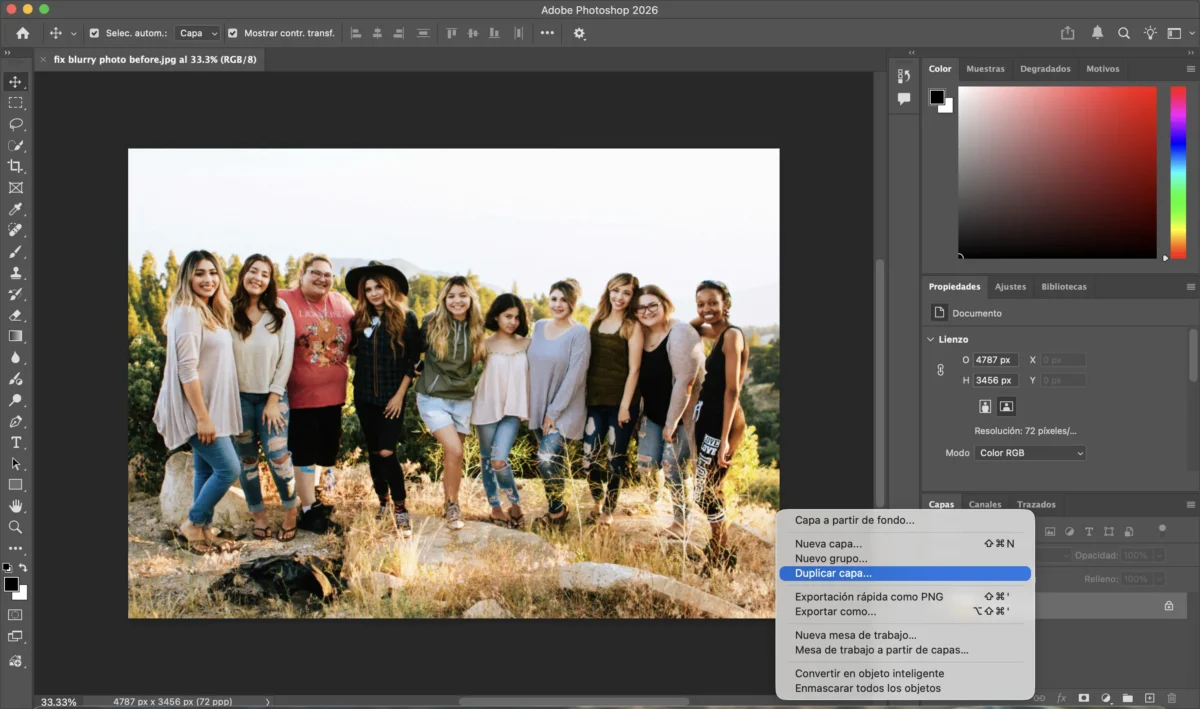
Task: Open the Move tool preset dropdown arrow
Action: pos(73,34)
